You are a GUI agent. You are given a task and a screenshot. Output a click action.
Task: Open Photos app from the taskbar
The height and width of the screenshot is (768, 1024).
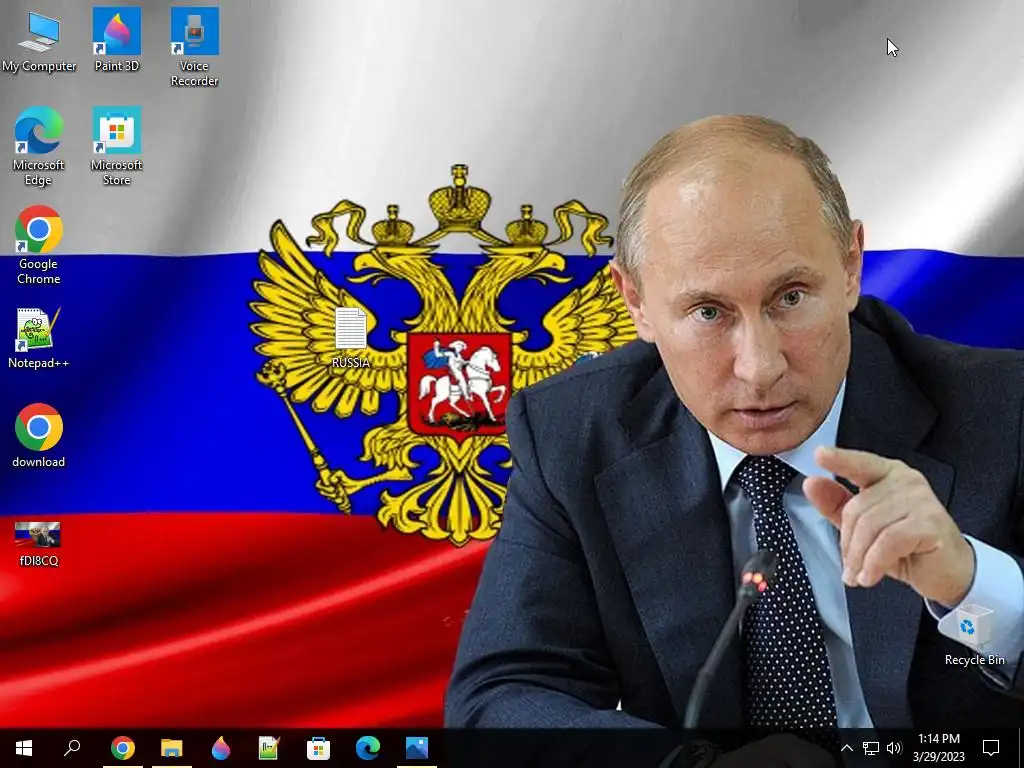pos(417,748)
